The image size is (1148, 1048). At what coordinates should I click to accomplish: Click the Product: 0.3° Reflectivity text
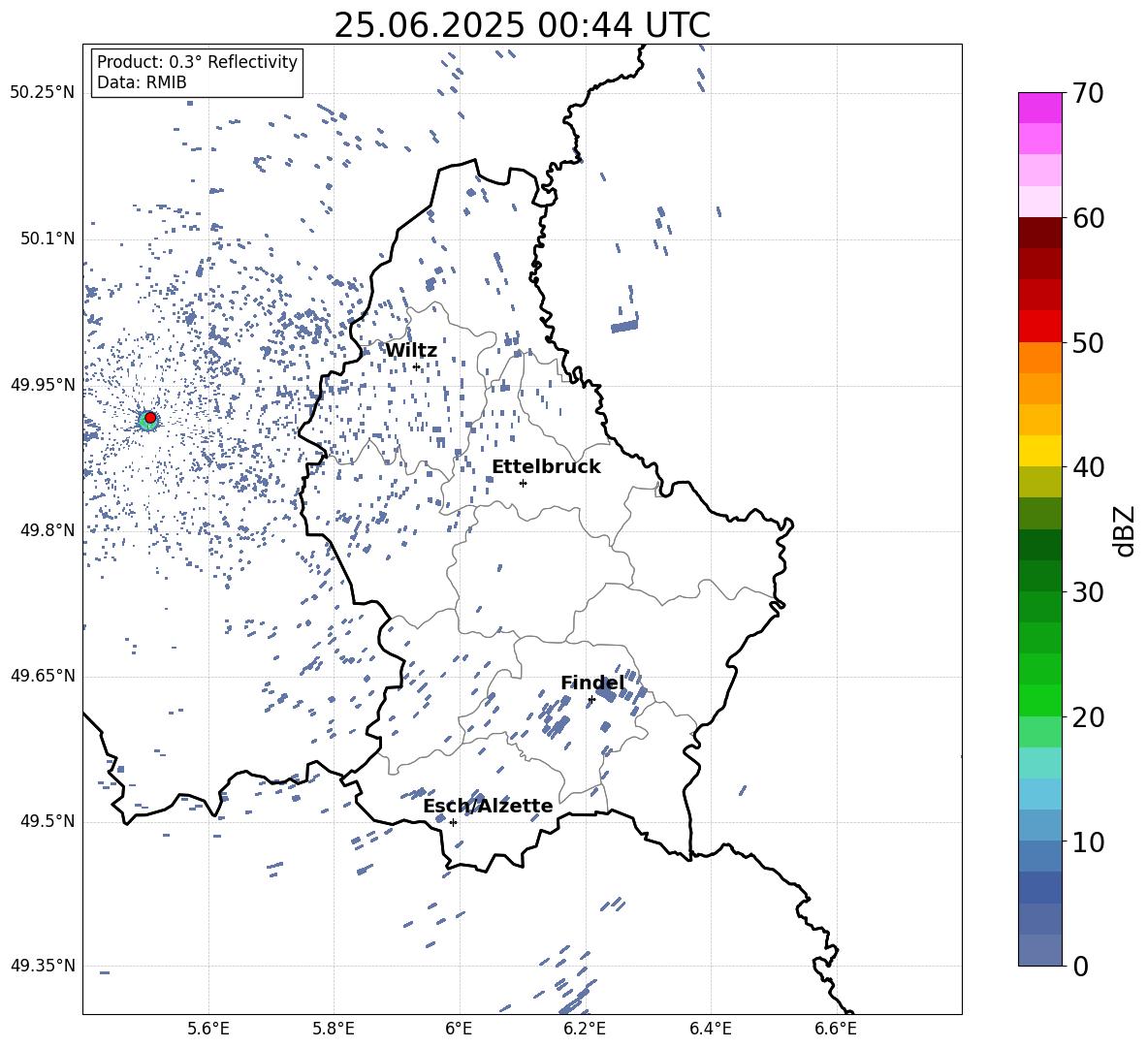[197, 61]
